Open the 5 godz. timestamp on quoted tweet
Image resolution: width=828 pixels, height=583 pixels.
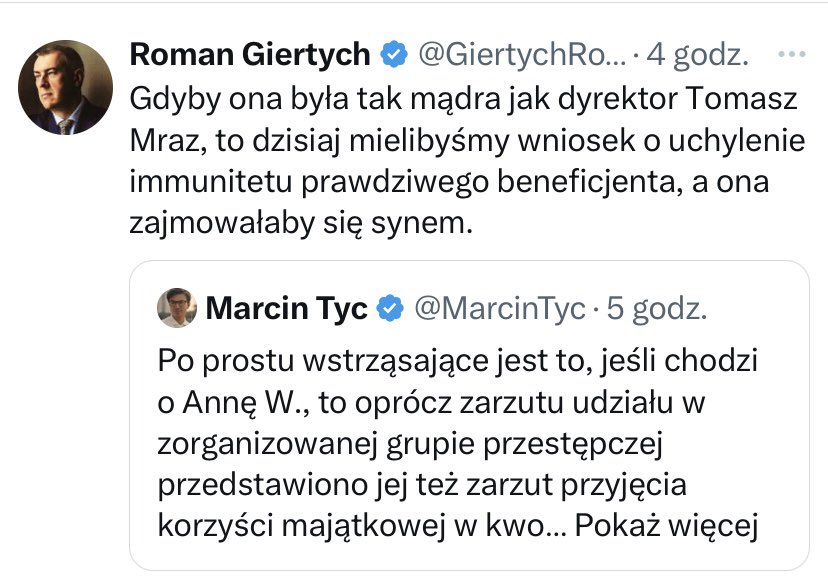pos(656,308)
